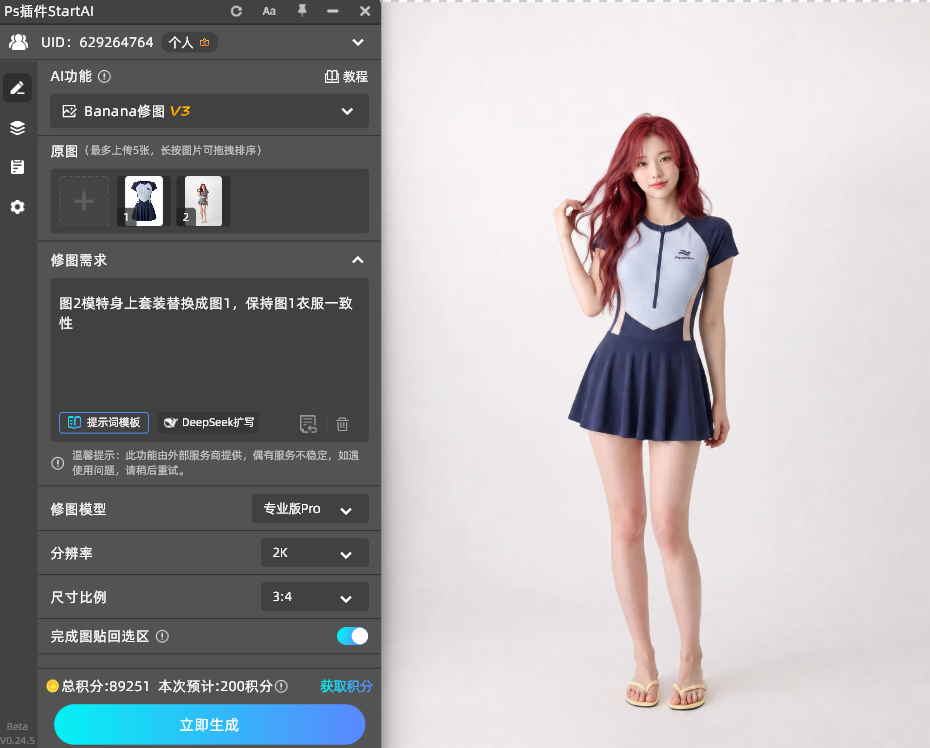The height and width of the screenshot is (748, 930).
Task: Click the gold coin points icon
Action: coord(53,686)
